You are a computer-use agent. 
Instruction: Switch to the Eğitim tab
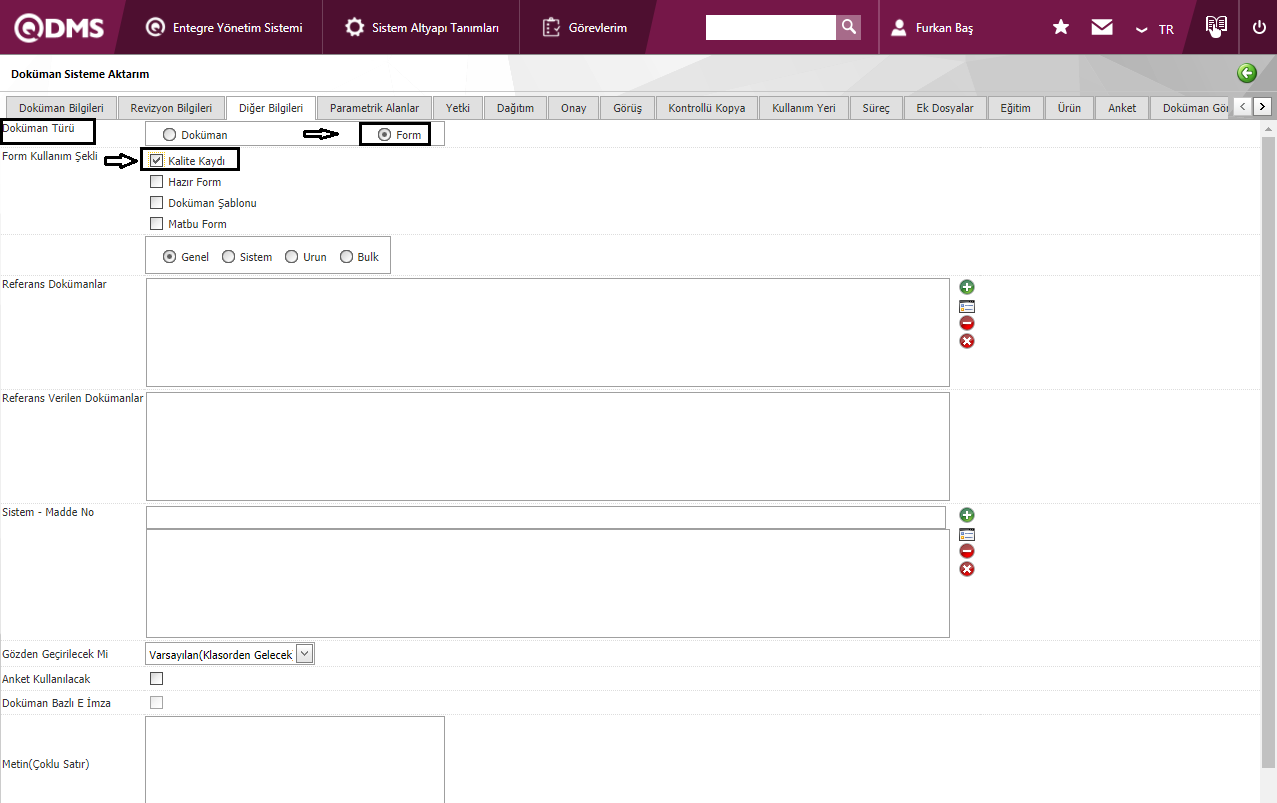point(1016,108)
